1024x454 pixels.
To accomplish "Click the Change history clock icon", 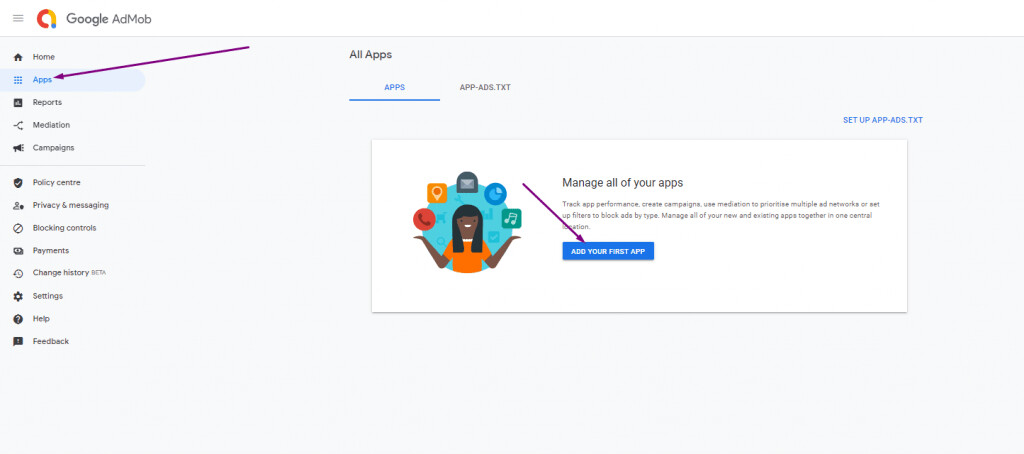I will pos(18,274).
